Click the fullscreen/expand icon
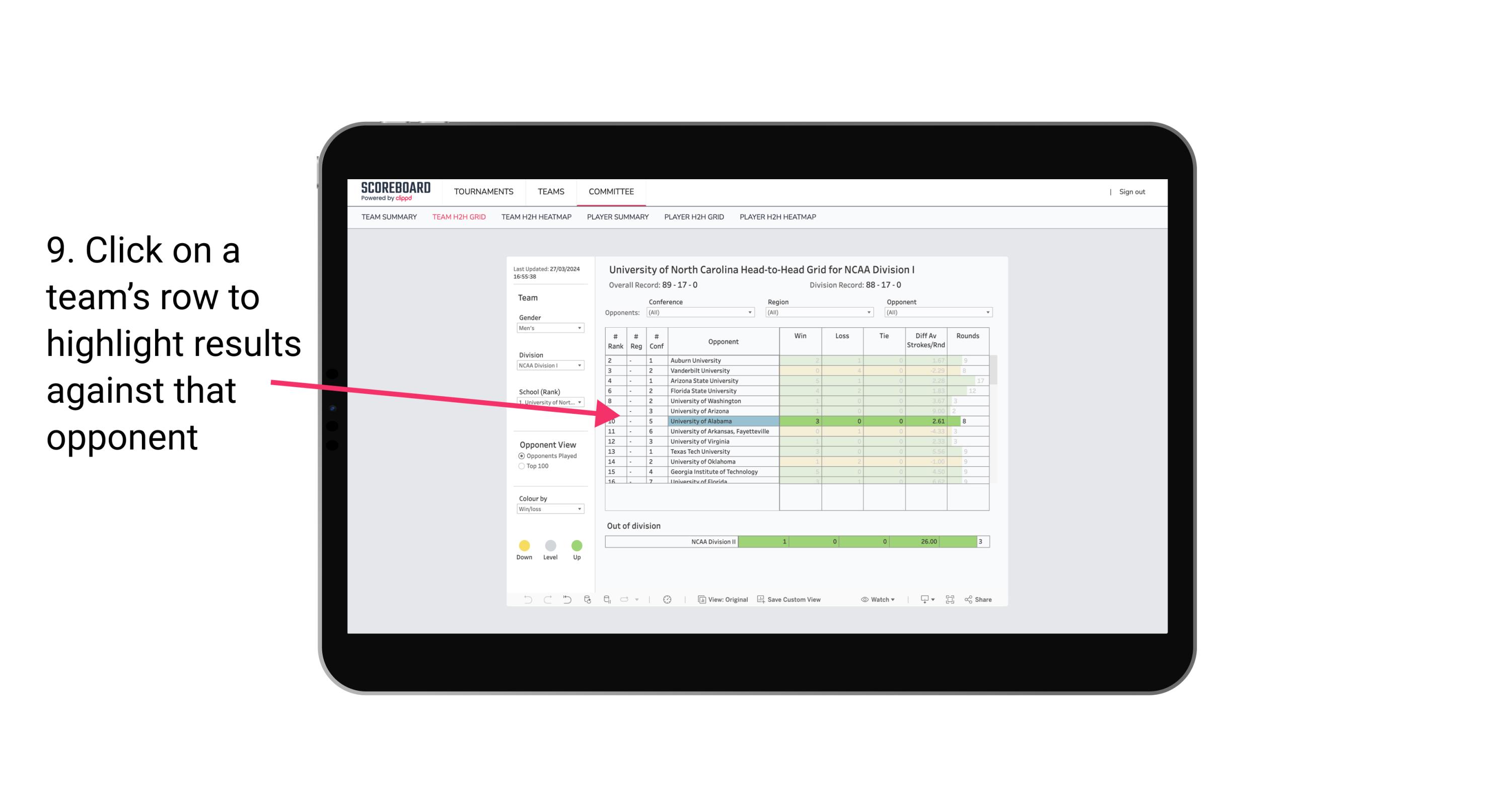The width and height of the screenshot is (1510, 812). click(x=949, y=601)
